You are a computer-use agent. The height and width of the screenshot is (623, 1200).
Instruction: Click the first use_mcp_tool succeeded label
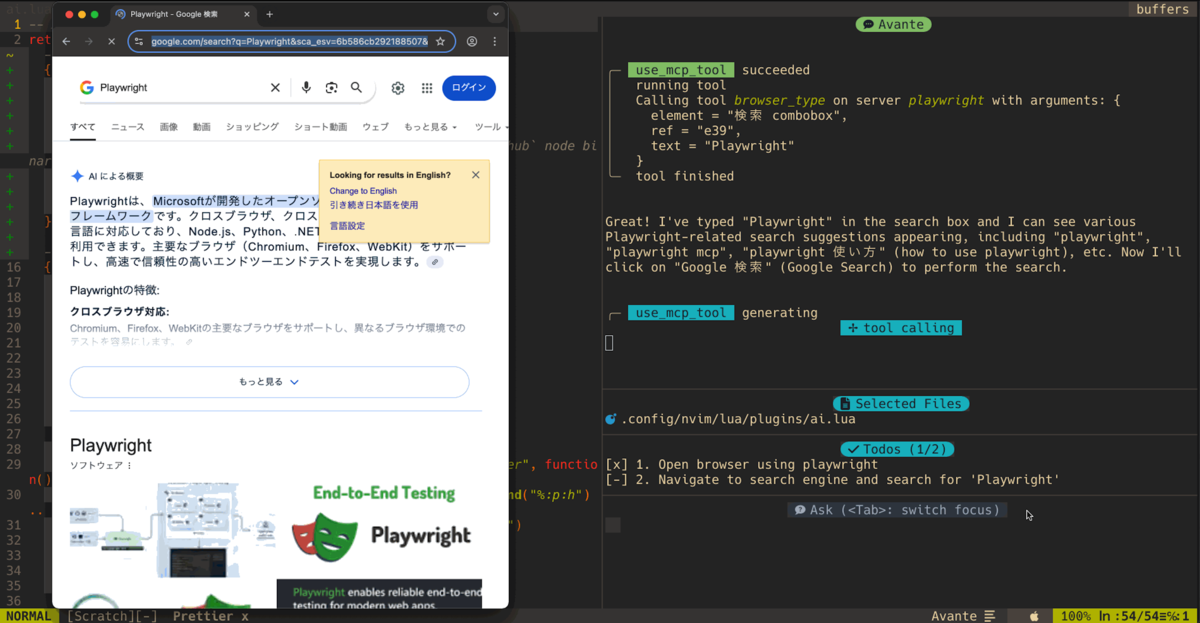(x=681, y=70)
